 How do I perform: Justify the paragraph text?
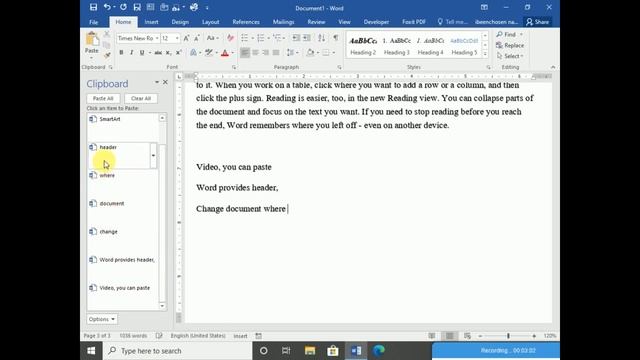(x=276, y=53)
